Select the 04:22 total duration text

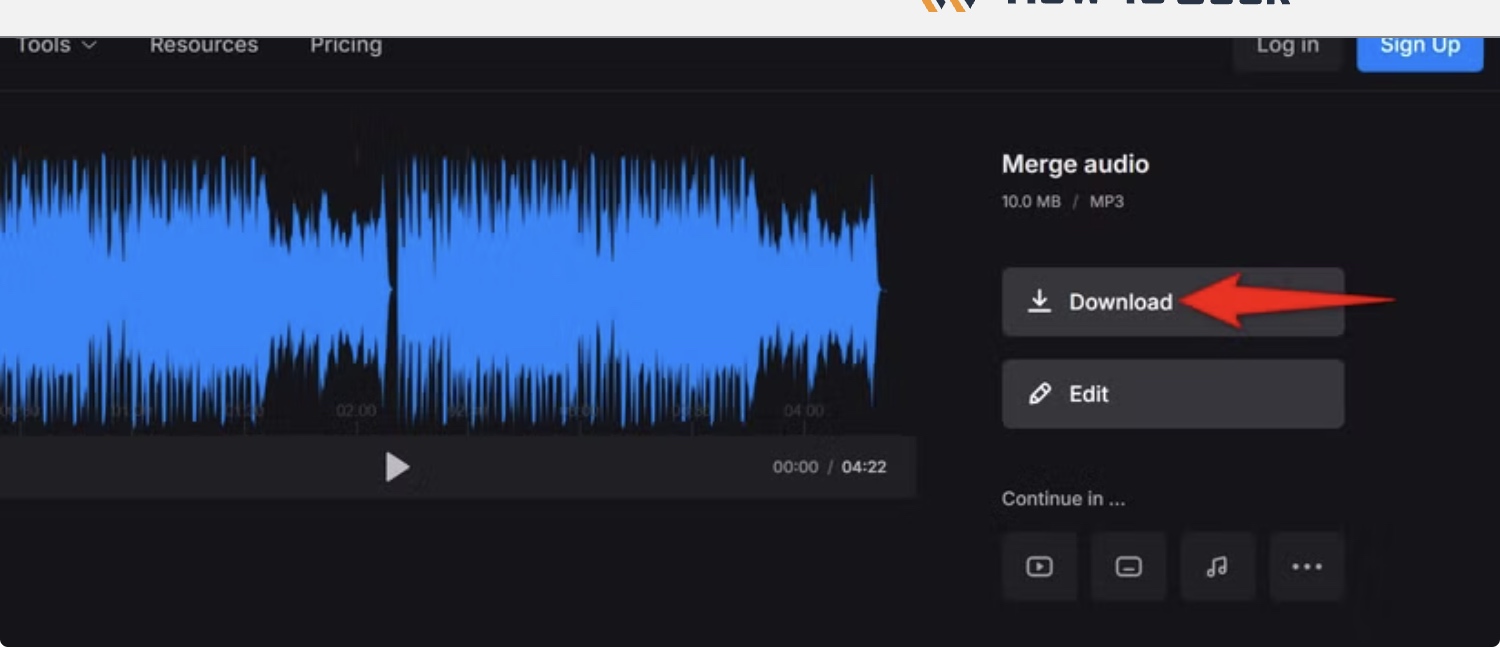(x=864, y=467)
